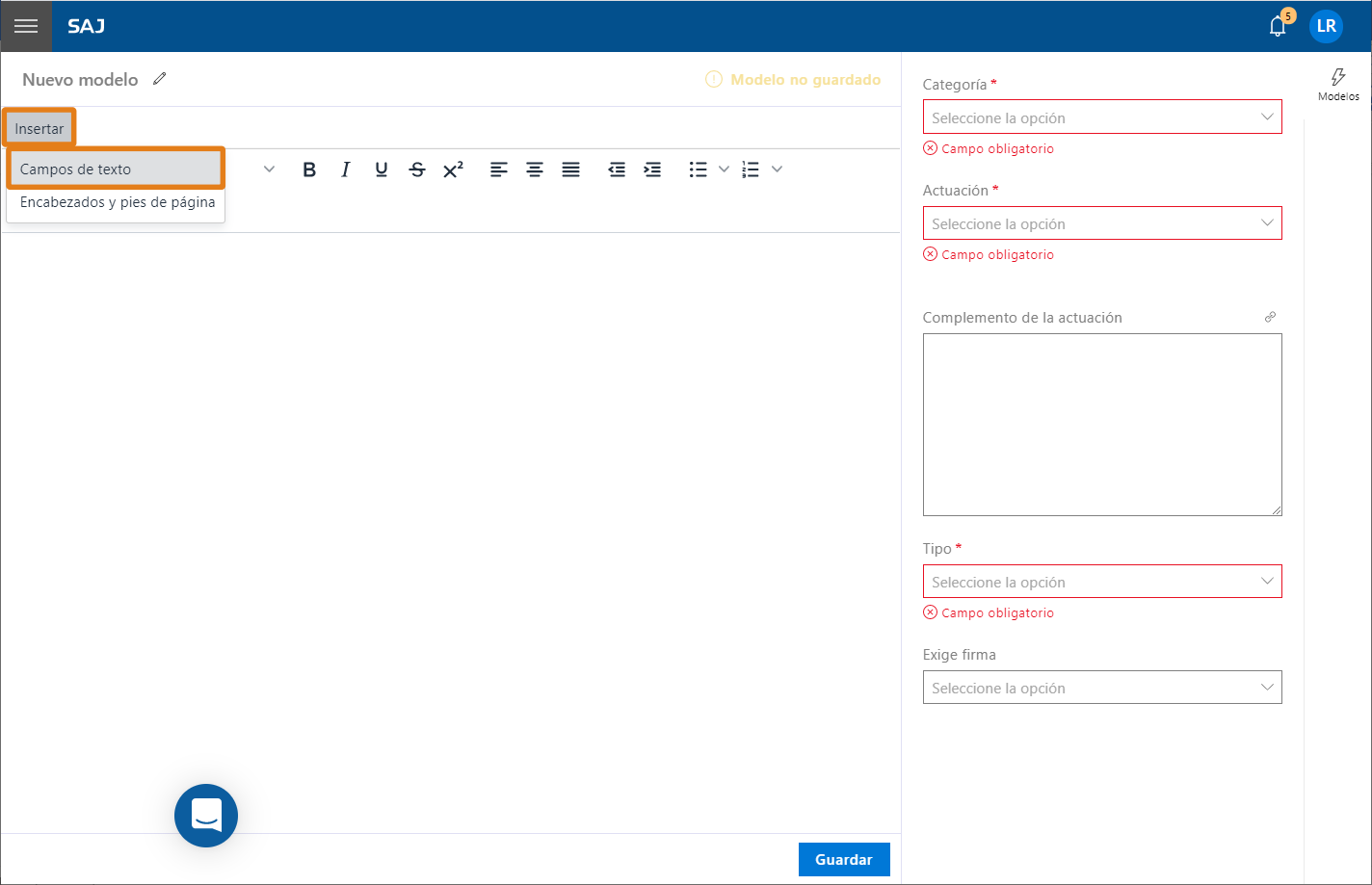Toggle italic text formatting

click(345, 169)
